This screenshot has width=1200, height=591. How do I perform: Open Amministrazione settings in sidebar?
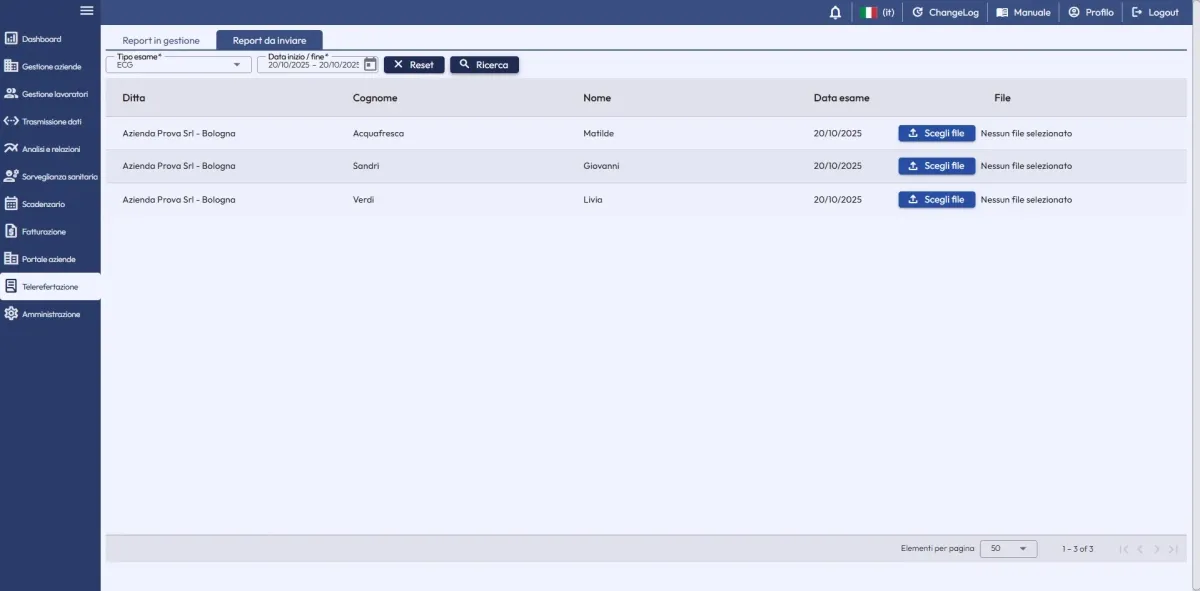[x=50, y=314]
